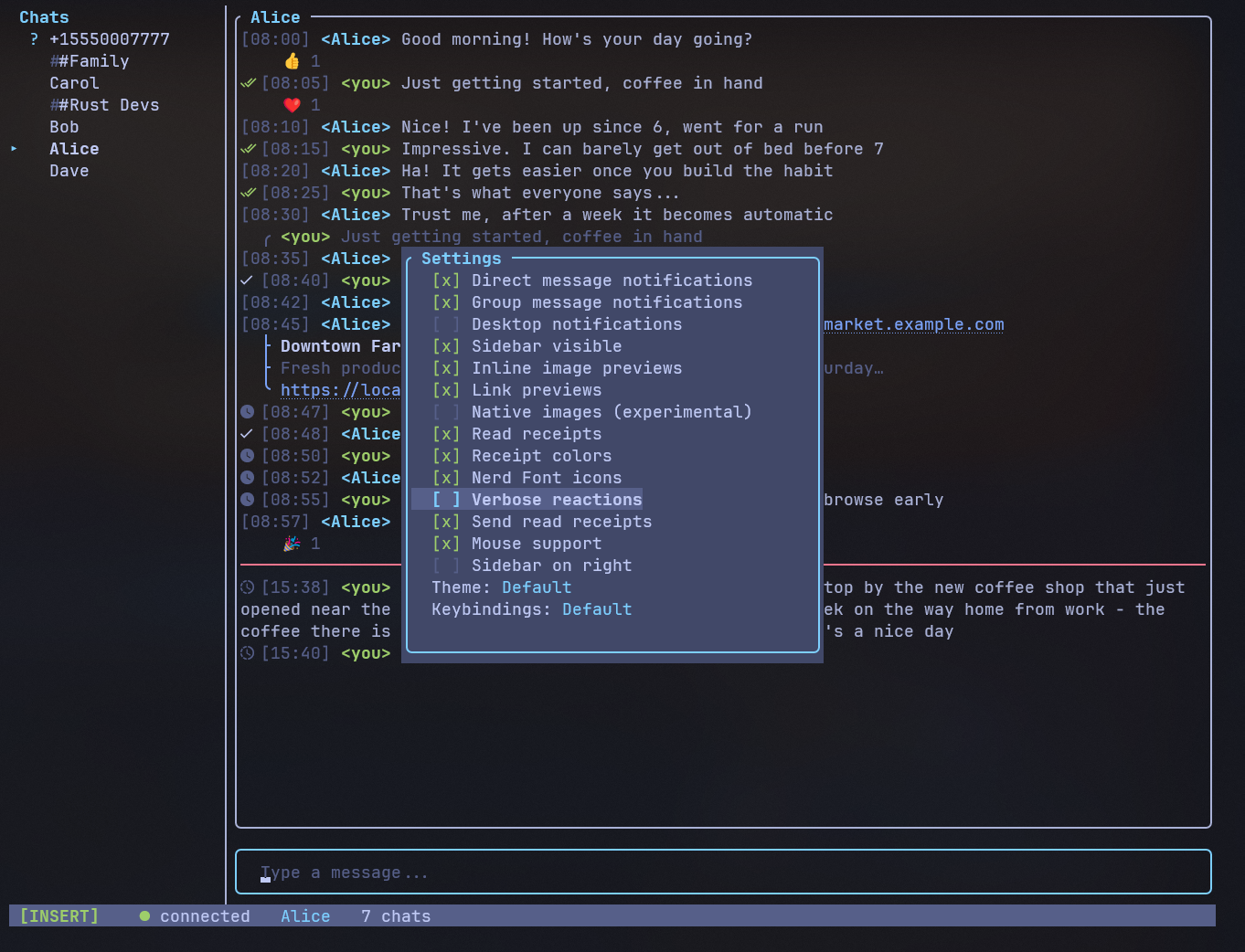Focus the Type a message input

pyautogui.click(x=722, y=873)
